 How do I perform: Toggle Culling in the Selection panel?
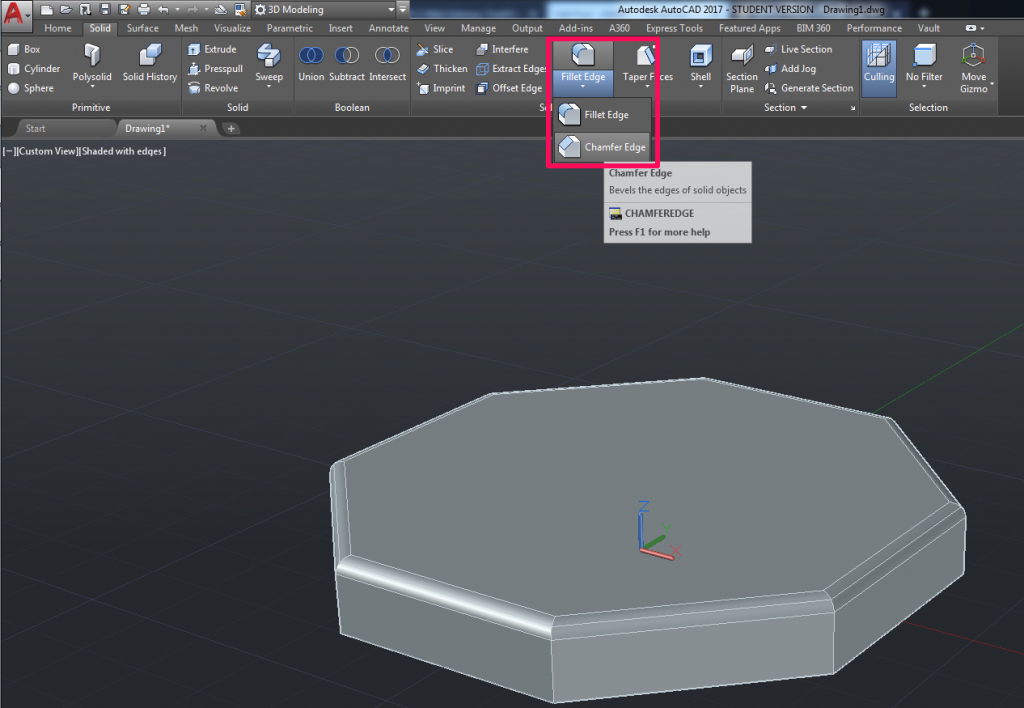(878, 62)
